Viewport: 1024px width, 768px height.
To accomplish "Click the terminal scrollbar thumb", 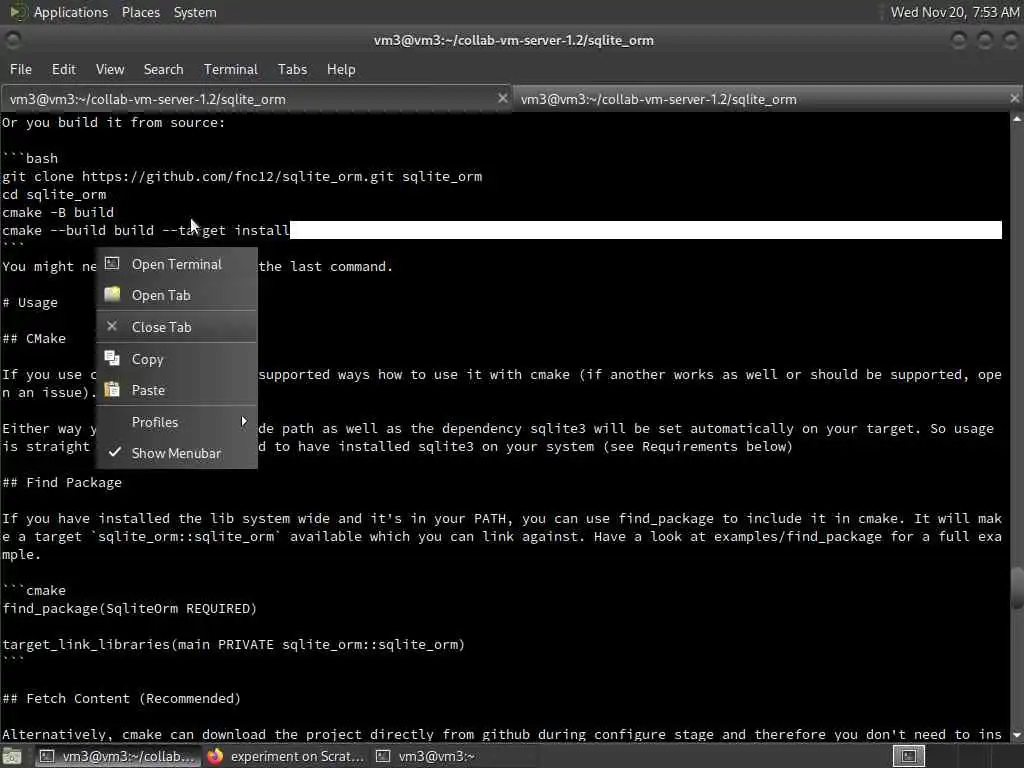I will [1017, 588].
